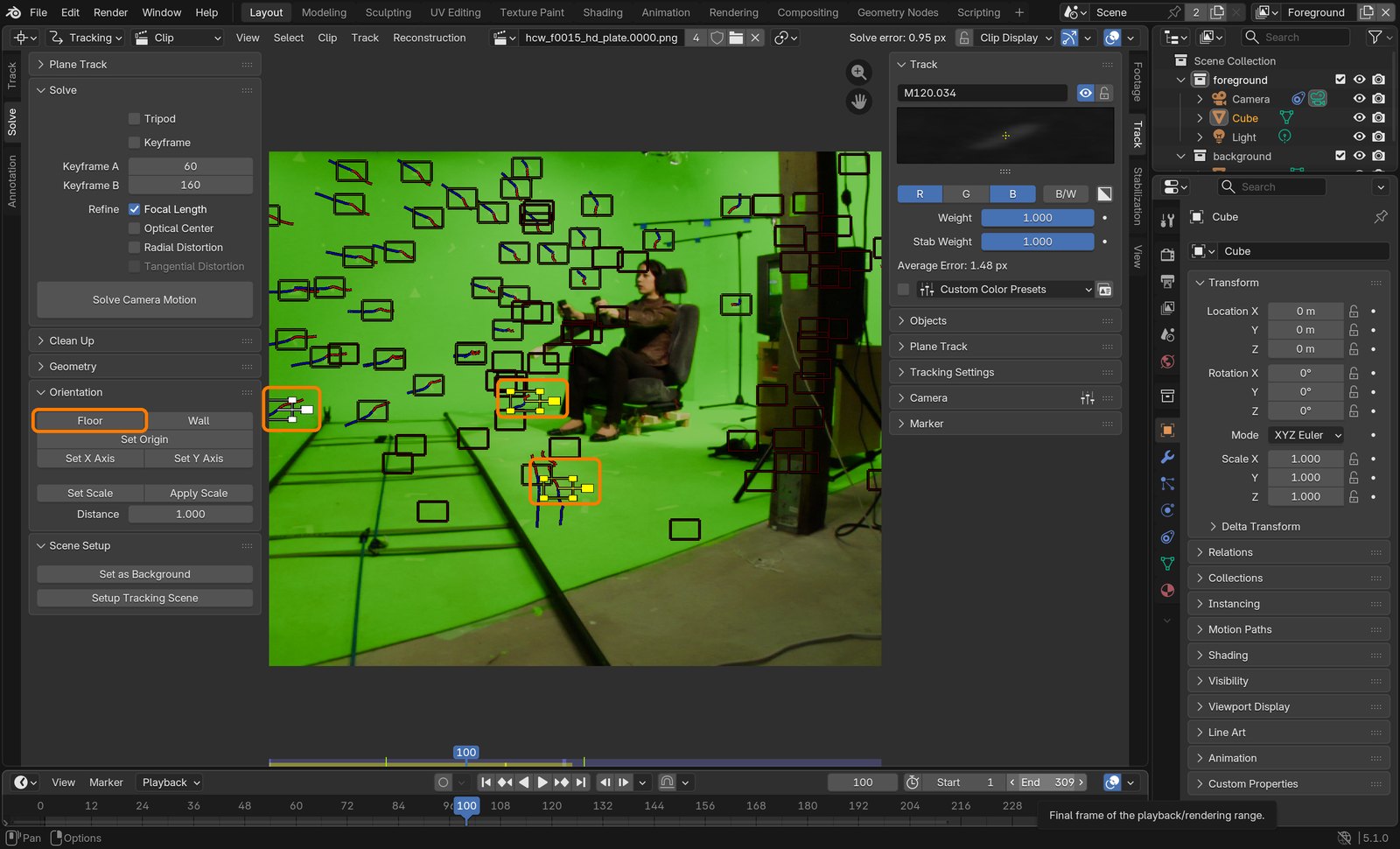Click the lock icon beside track name M120.034
The height and width of the screenshot is (849, 1400).
(1105, 93)
